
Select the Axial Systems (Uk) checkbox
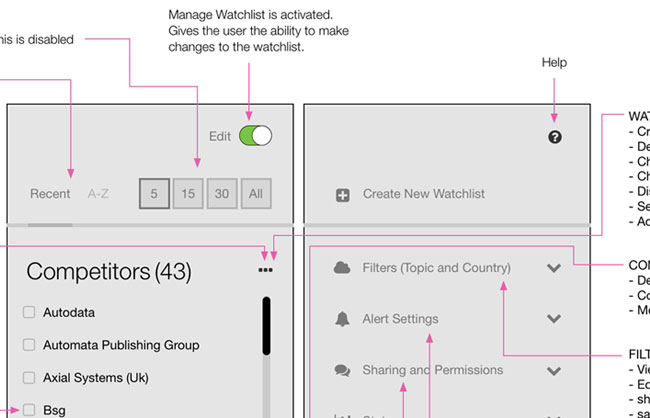pyautogui.click(x=29, y=378)
